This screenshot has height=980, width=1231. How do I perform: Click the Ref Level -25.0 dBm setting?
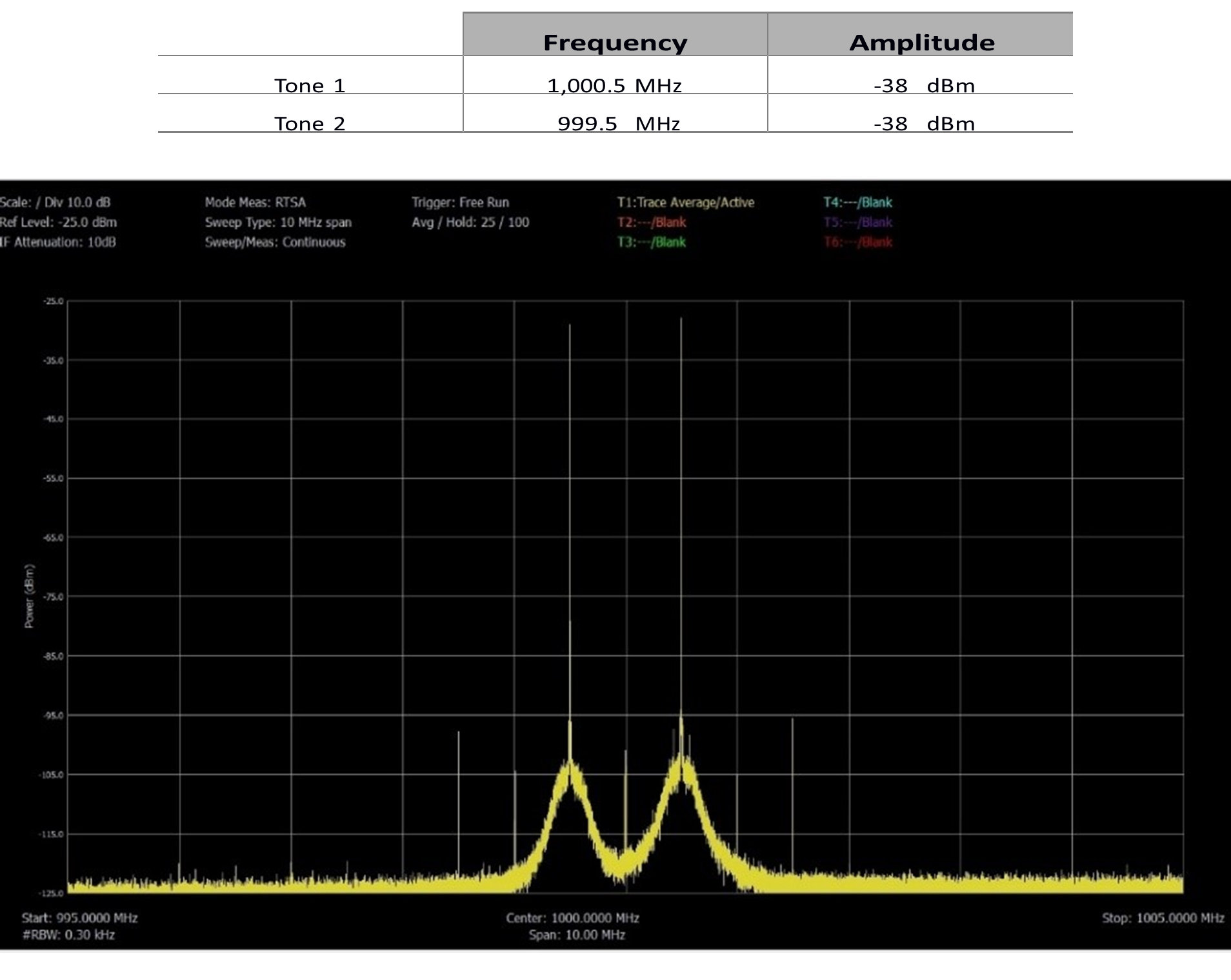pyautogui.click(x=59, y=222)
